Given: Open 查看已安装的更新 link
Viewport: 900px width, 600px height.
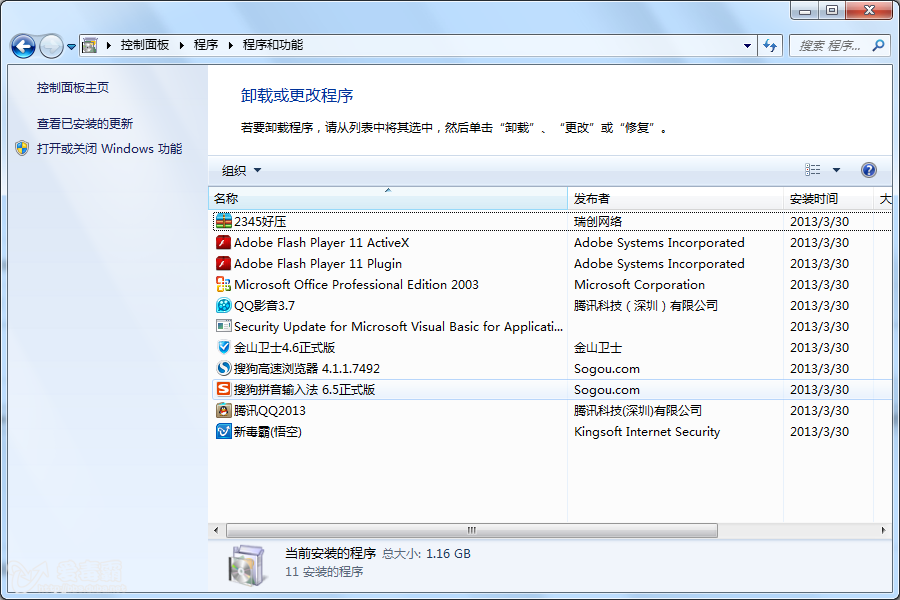Looking at the screenshot, I should point(85,124).
